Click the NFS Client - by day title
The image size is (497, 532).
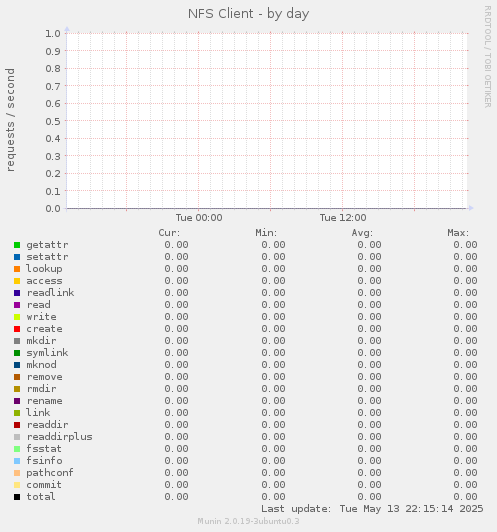(248, 14)
